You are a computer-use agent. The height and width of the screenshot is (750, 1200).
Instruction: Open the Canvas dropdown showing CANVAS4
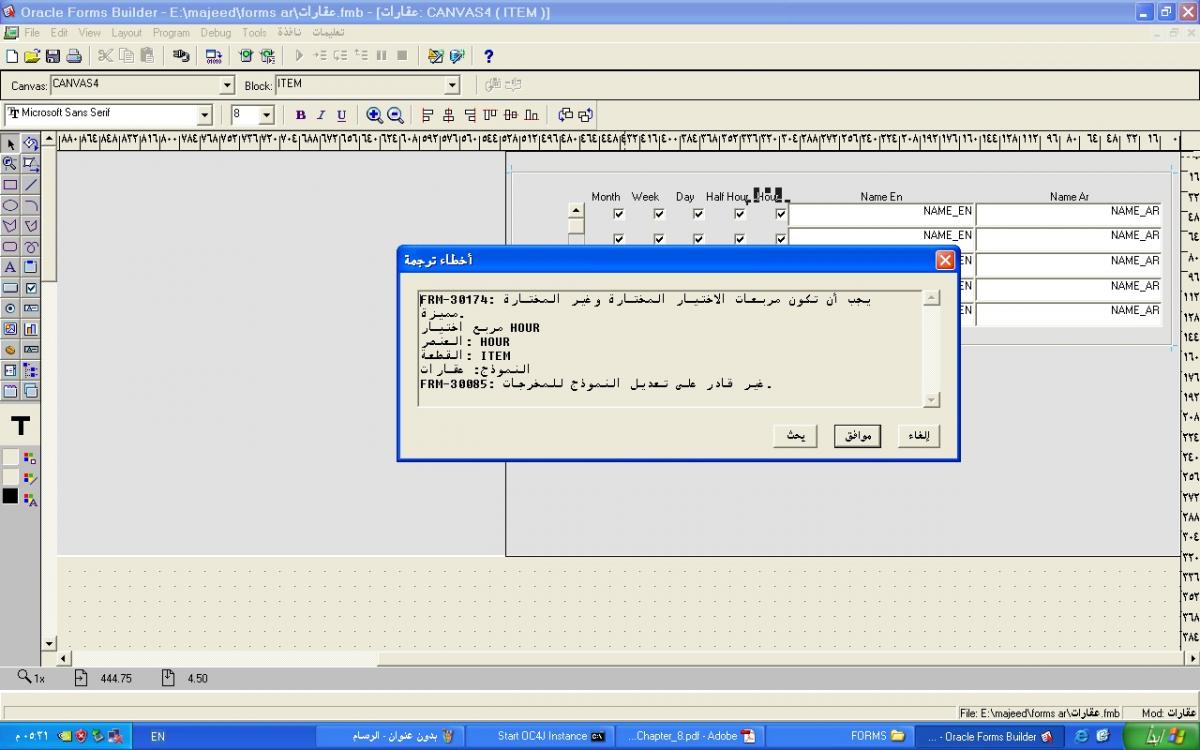click(226, 86)
